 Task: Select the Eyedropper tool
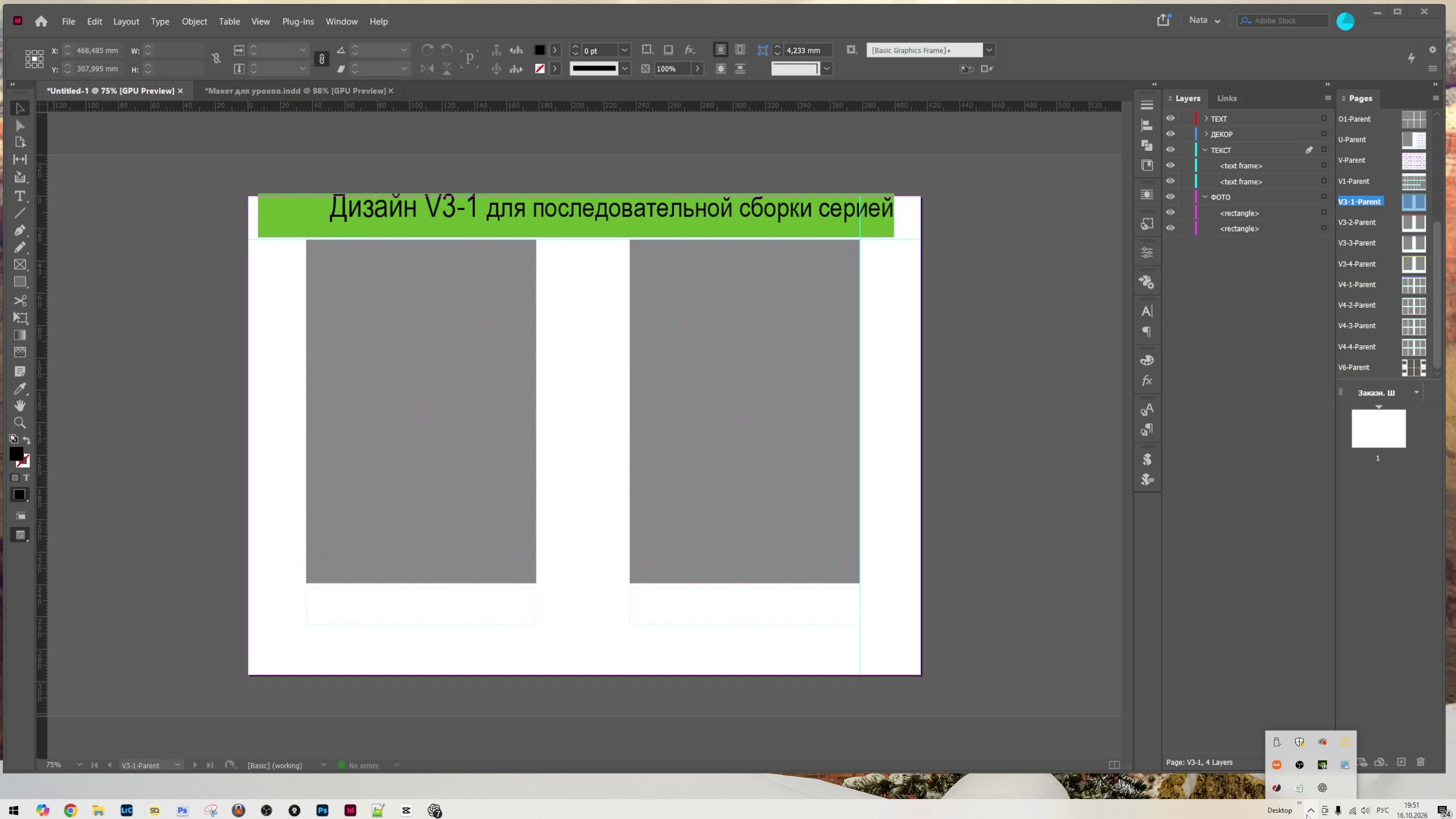tap(20, 389)
